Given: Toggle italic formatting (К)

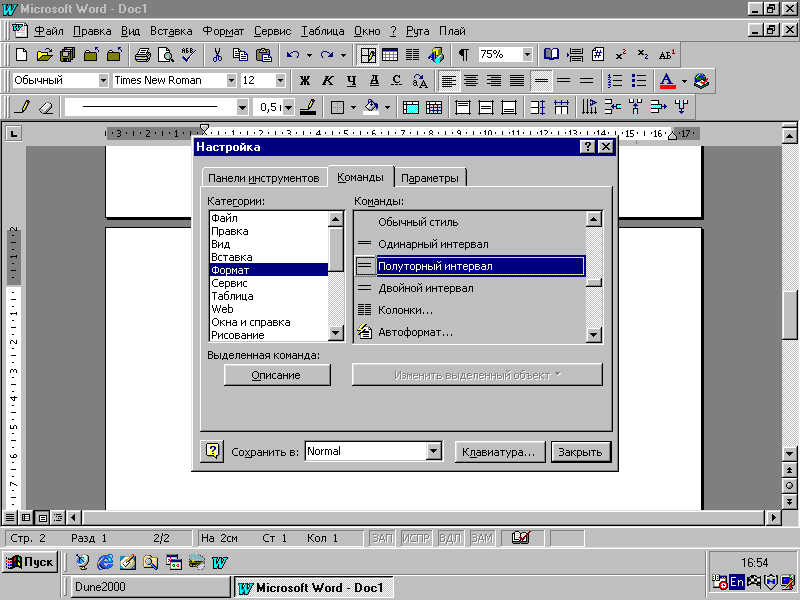Looking at the screenshot, I should pyautogui.click(x=327, y=80).
